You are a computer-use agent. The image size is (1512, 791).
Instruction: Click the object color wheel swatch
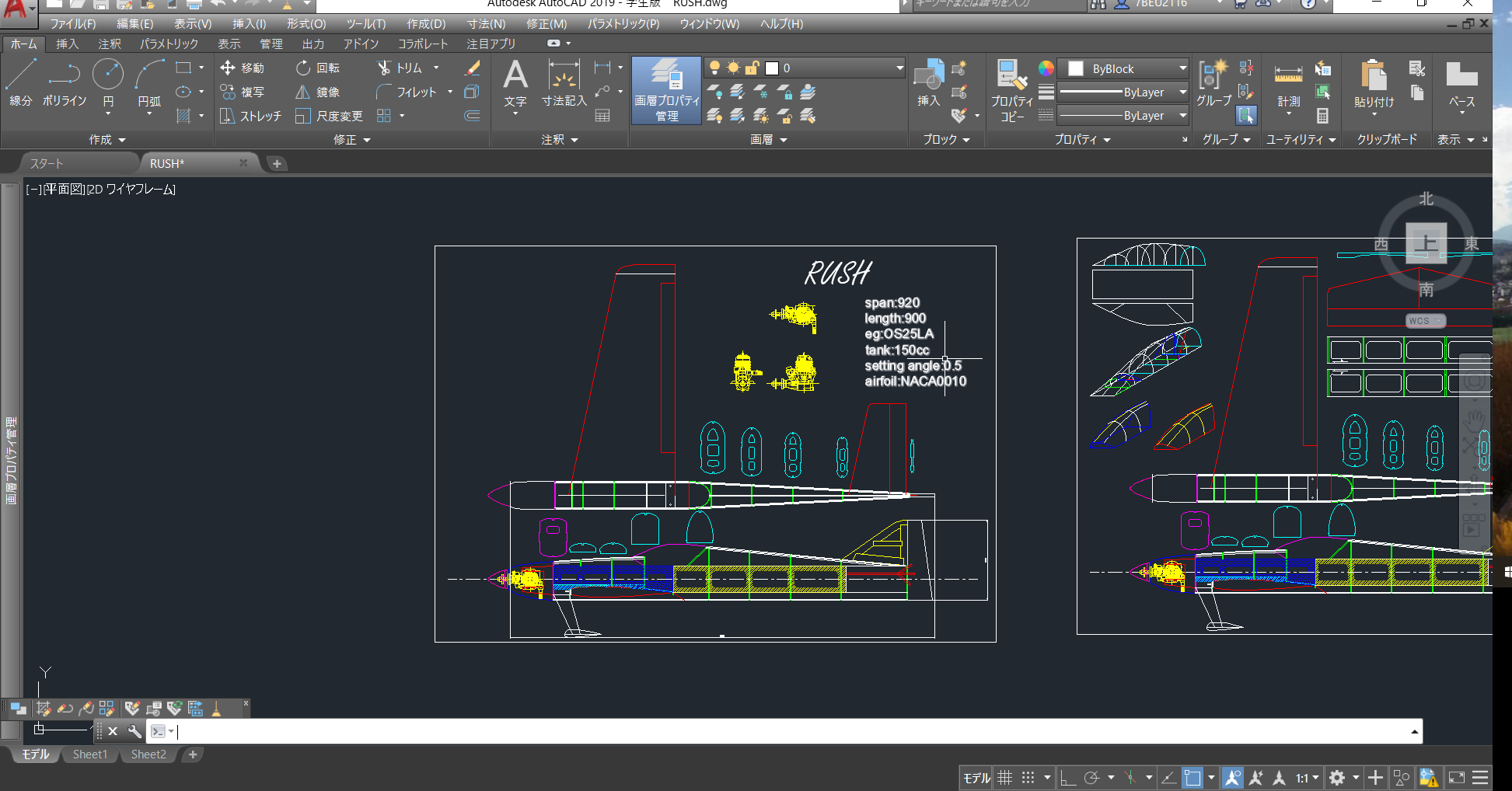coord(1046,68)
